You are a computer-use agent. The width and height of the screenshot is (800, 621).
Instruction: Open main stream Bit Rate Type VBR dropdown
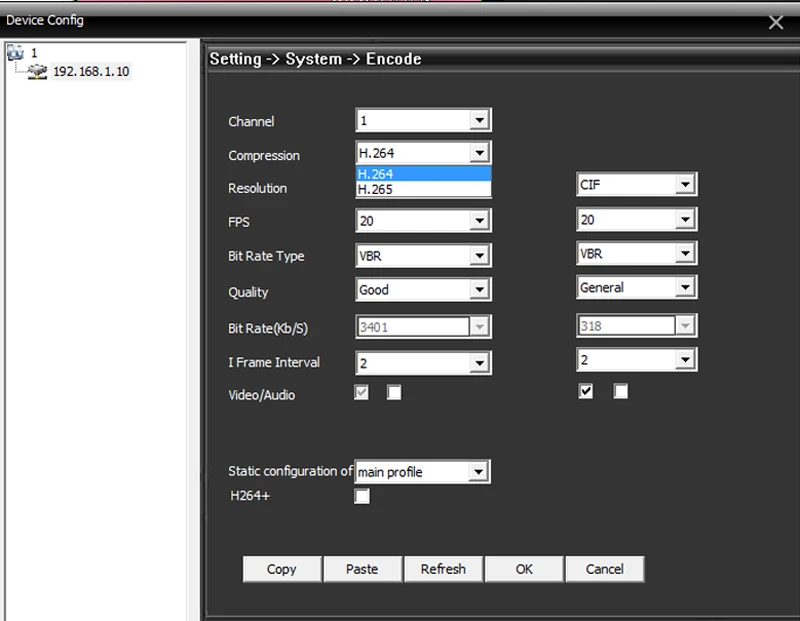click(423, 255)
